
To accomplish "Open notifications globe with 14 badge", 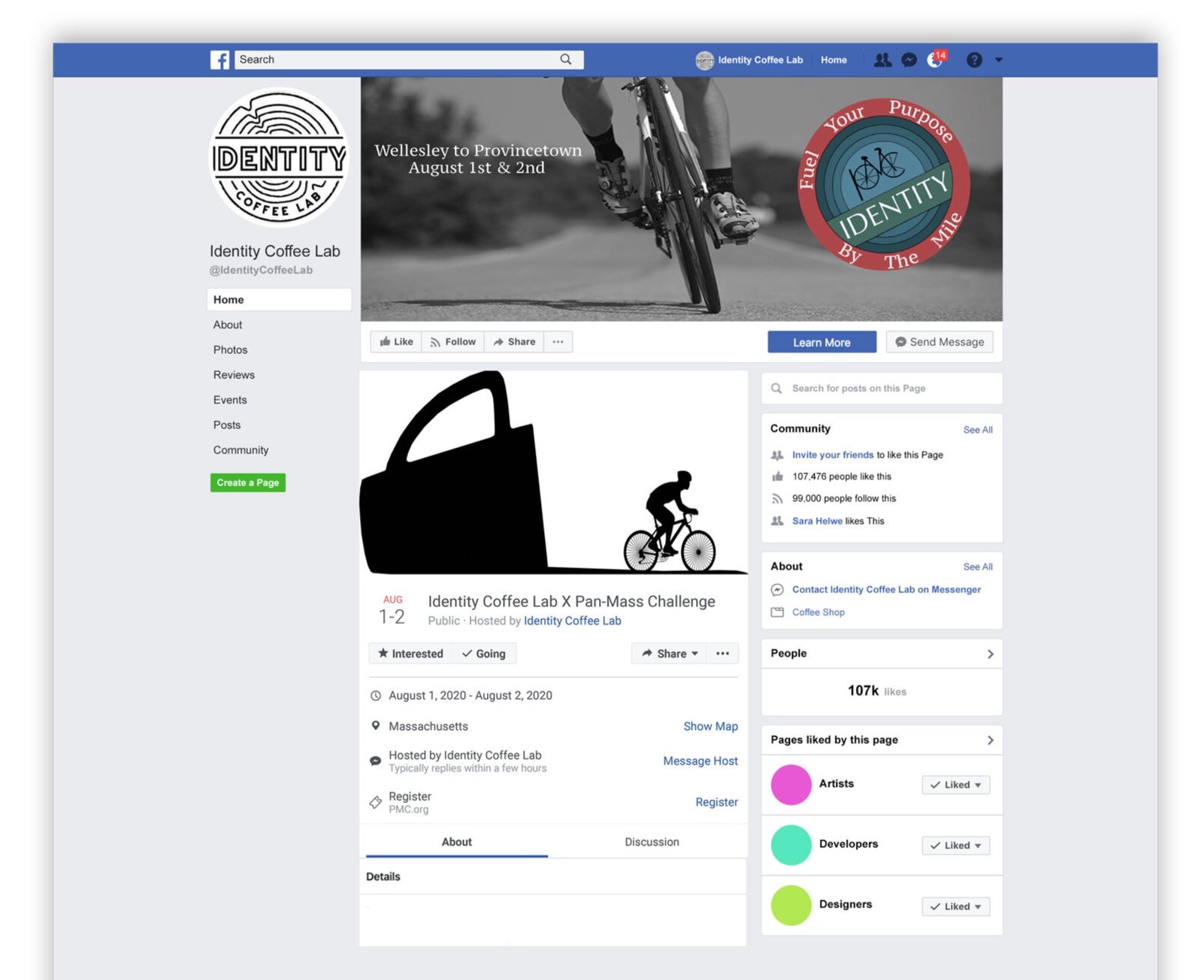I will [x=936, y=59].
